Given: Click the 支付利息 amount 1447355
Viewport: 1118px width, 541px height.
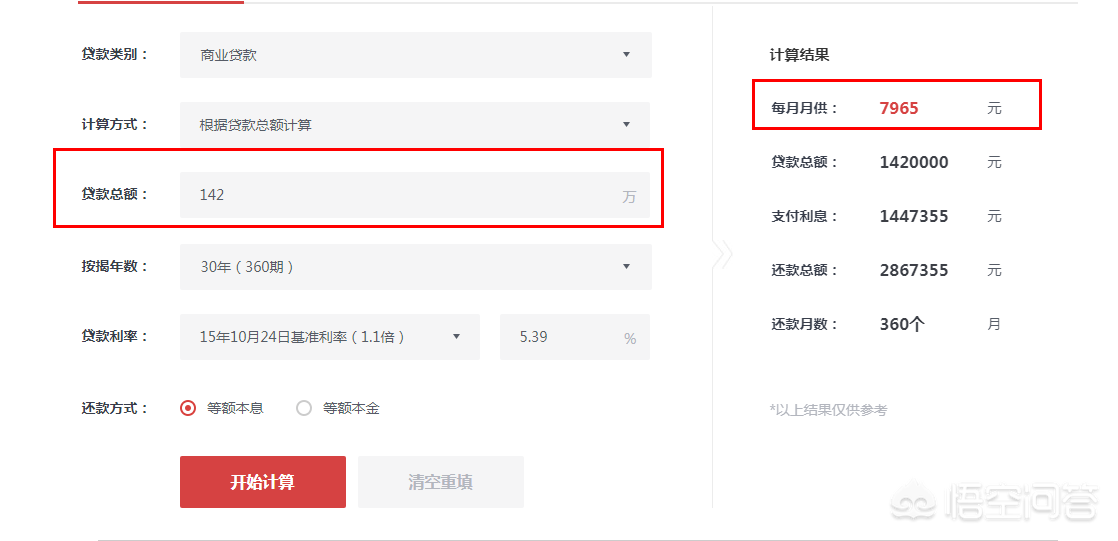Looking at the screenshot, I should click(x=914, y=216).
